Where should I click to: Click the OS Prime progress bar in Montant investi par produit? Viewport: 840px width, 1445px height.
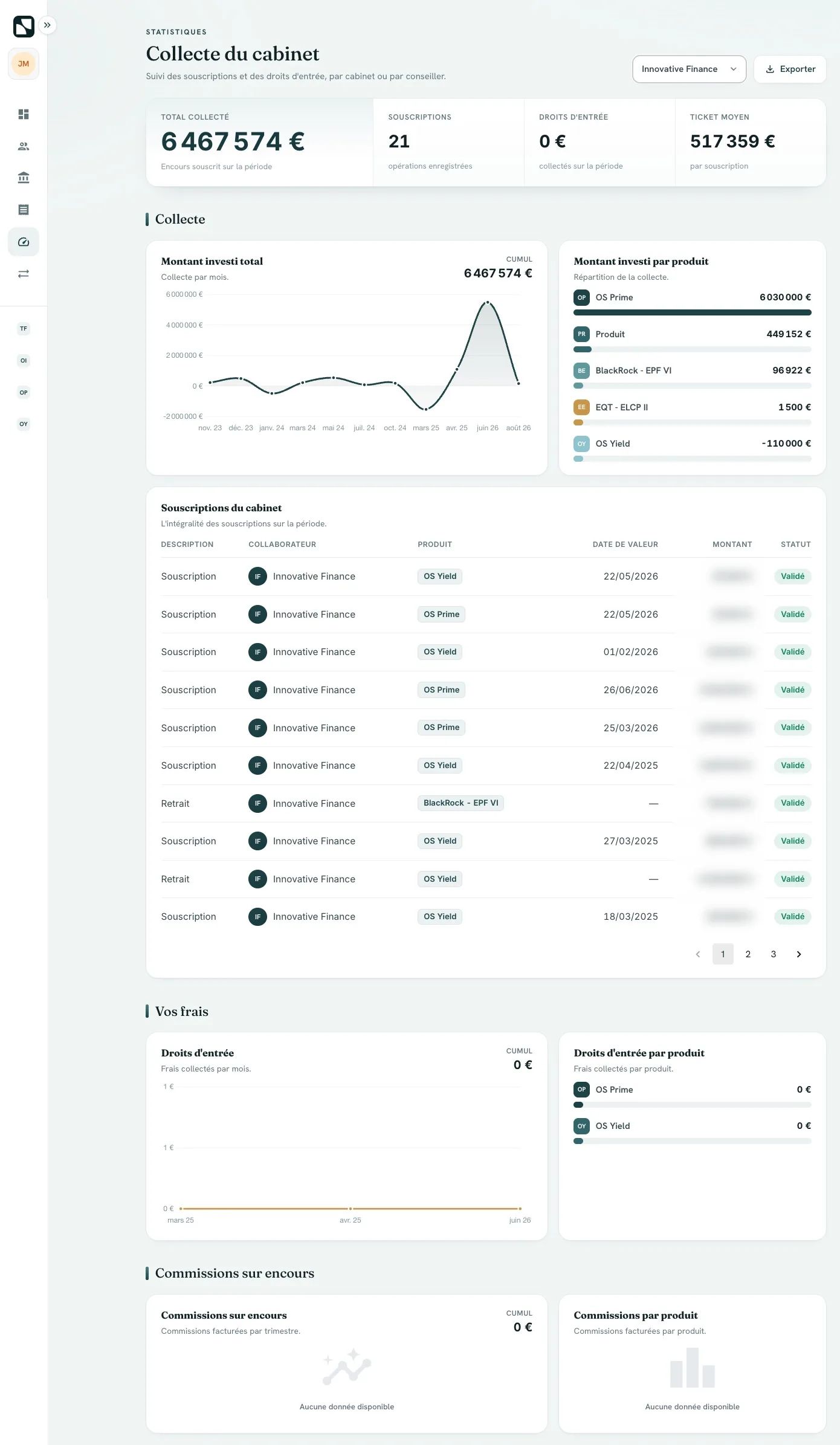[692, 312]
